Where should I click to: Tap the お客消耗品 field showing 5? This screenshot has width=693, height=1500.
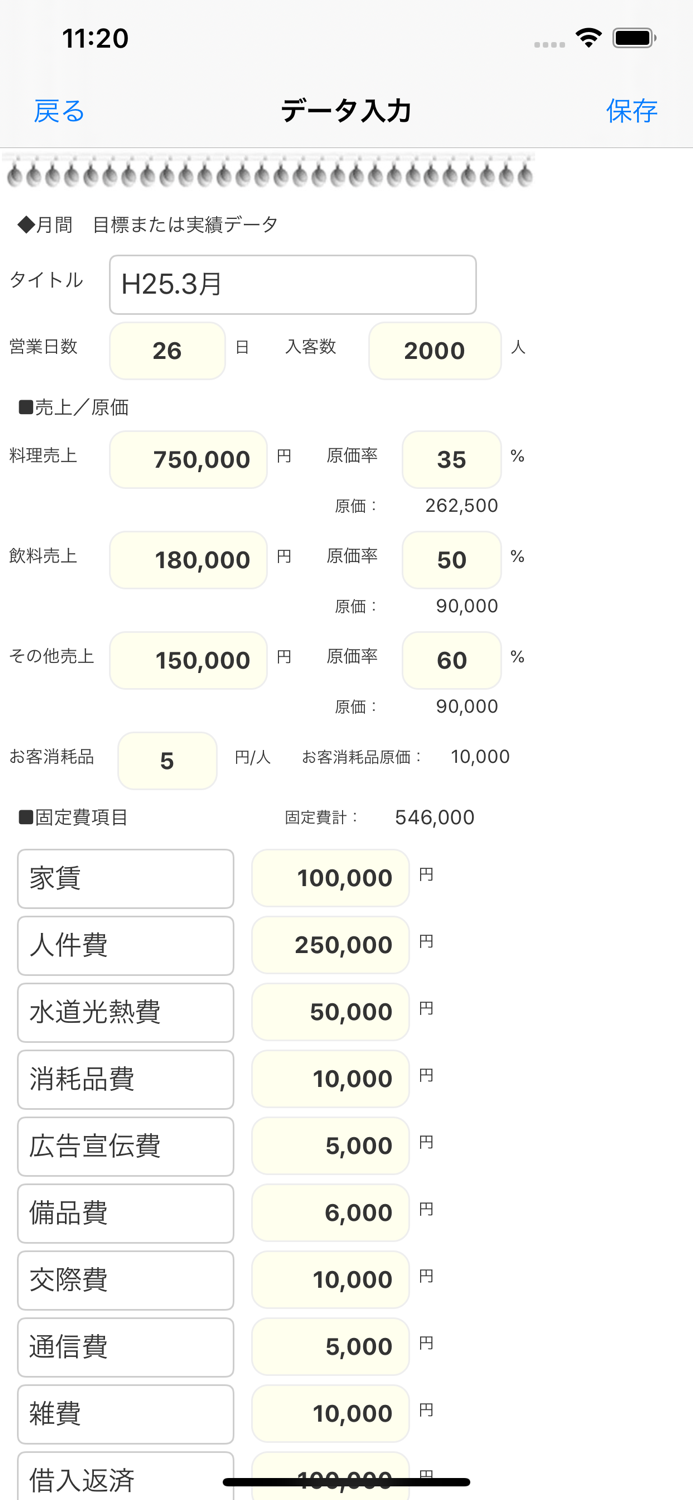167,760
